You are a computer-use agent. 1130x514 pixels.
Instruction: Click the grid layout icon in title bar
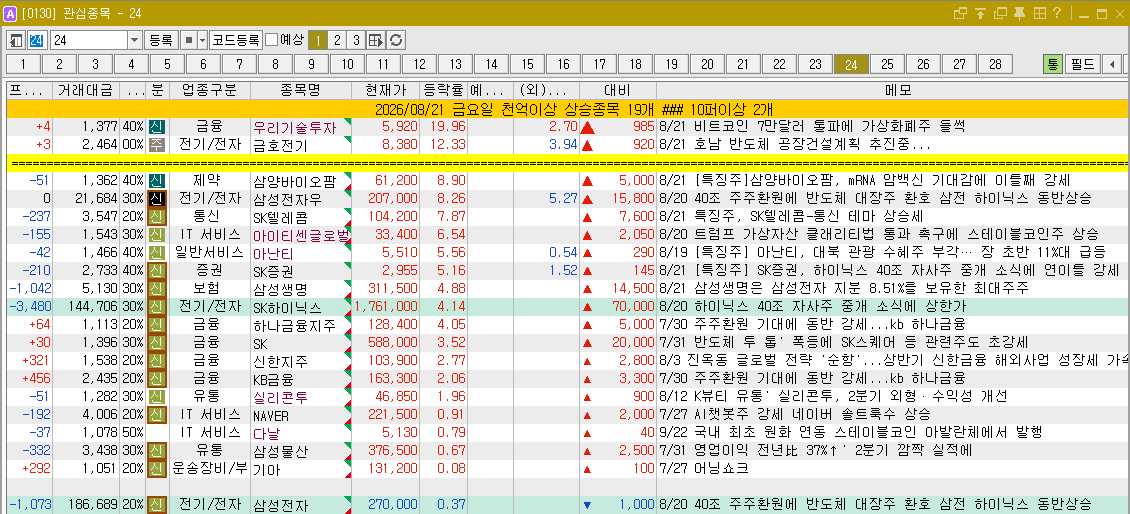point(1039,13)
